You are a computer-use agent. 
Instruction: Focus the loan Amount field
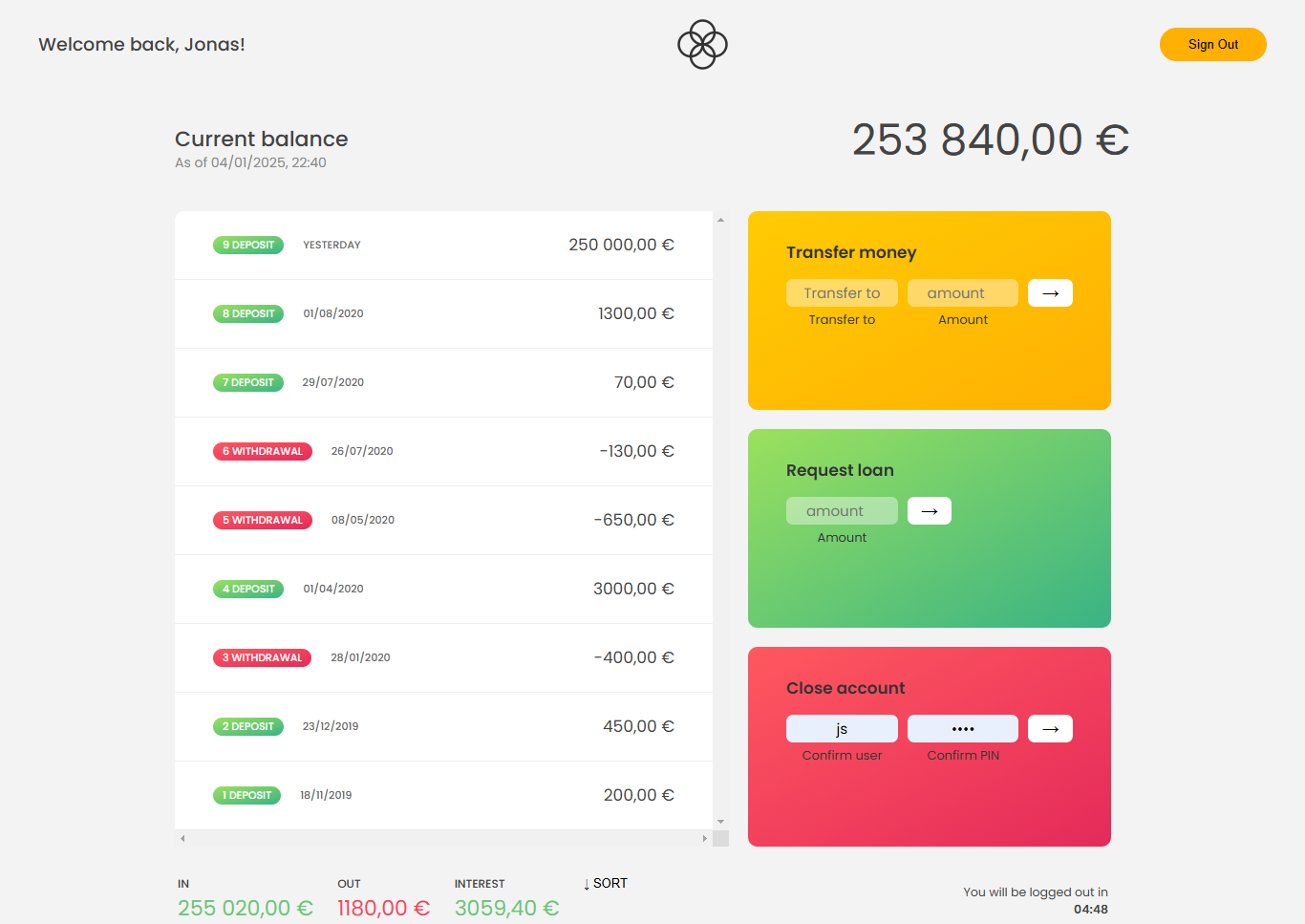click(x=842, y=511)
